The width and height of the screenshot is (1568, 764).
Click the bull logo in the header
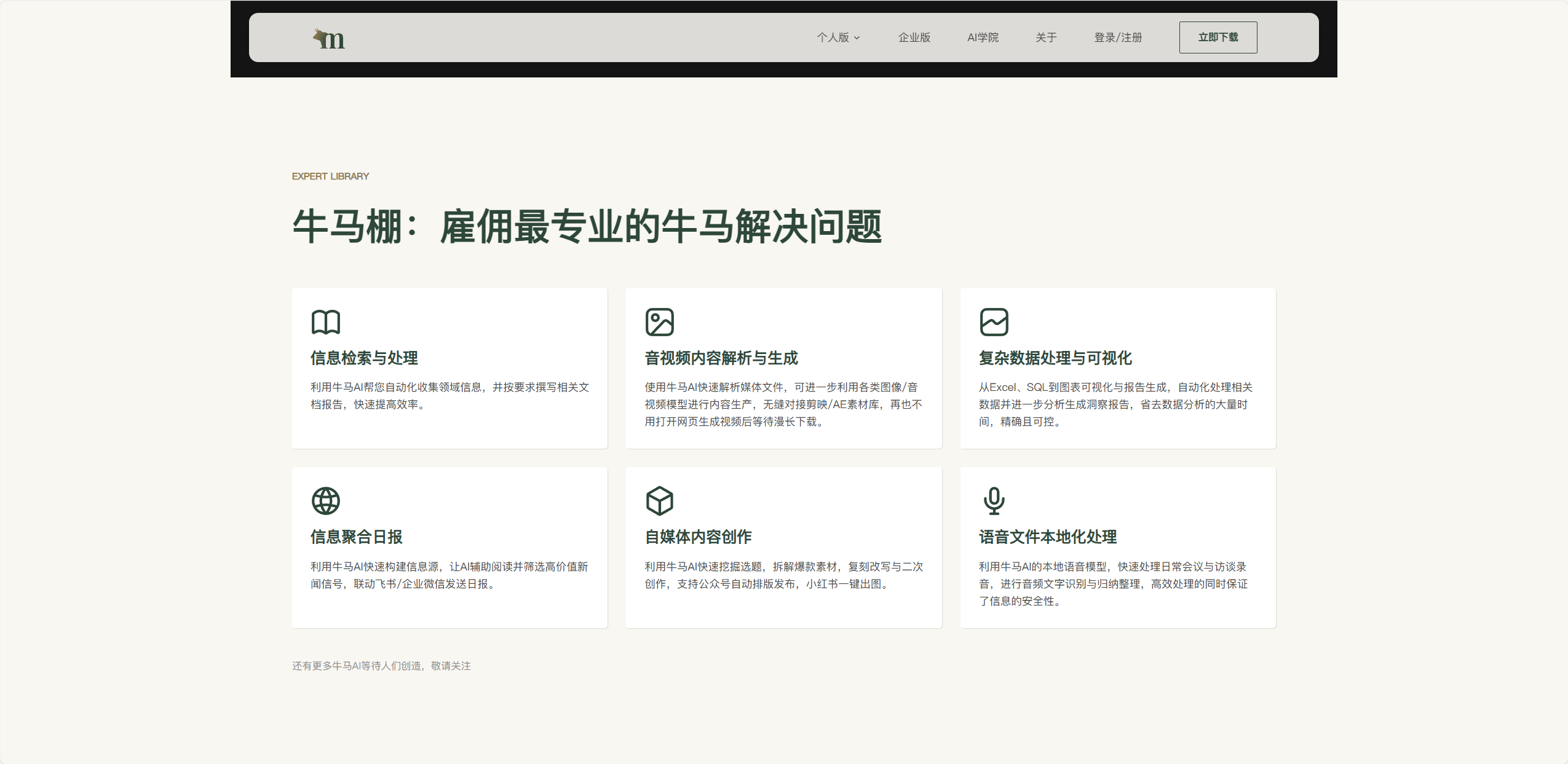click(329, 38)
